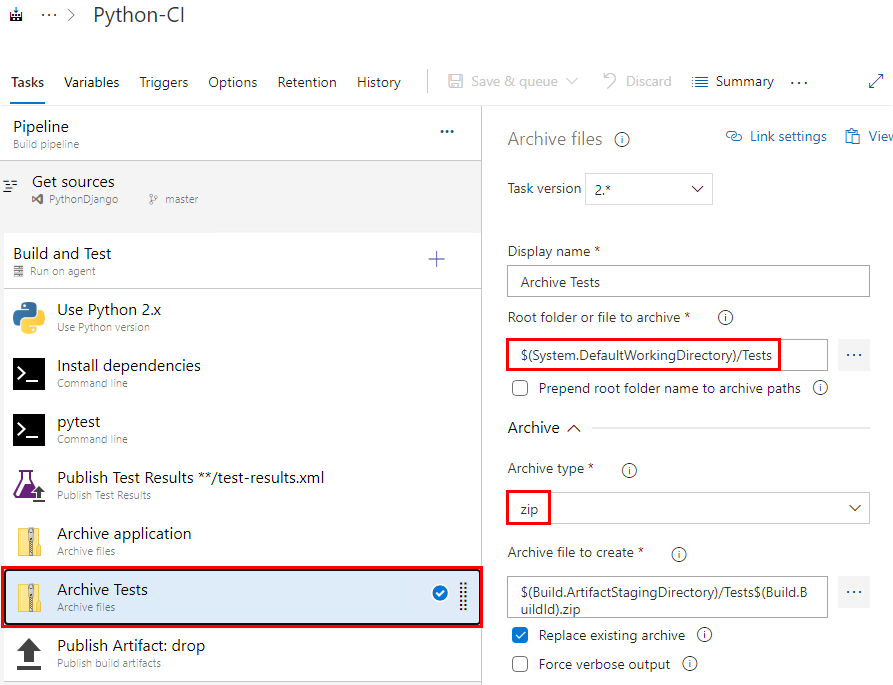Select the Install dependencies task
Image resolution: width=893 pixels, height=685 pixels.
(x=242, y=374)
